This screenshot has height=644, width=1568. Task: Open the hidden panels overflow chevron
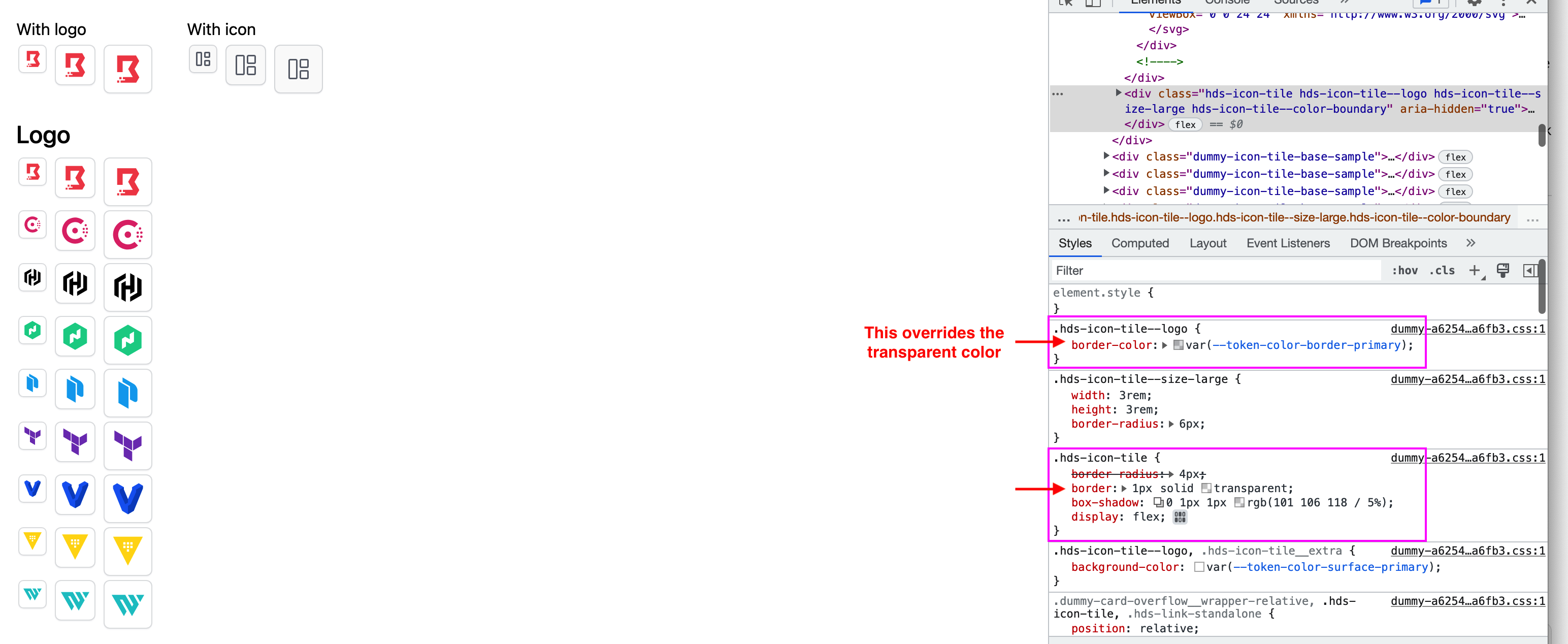[1471, 243]
